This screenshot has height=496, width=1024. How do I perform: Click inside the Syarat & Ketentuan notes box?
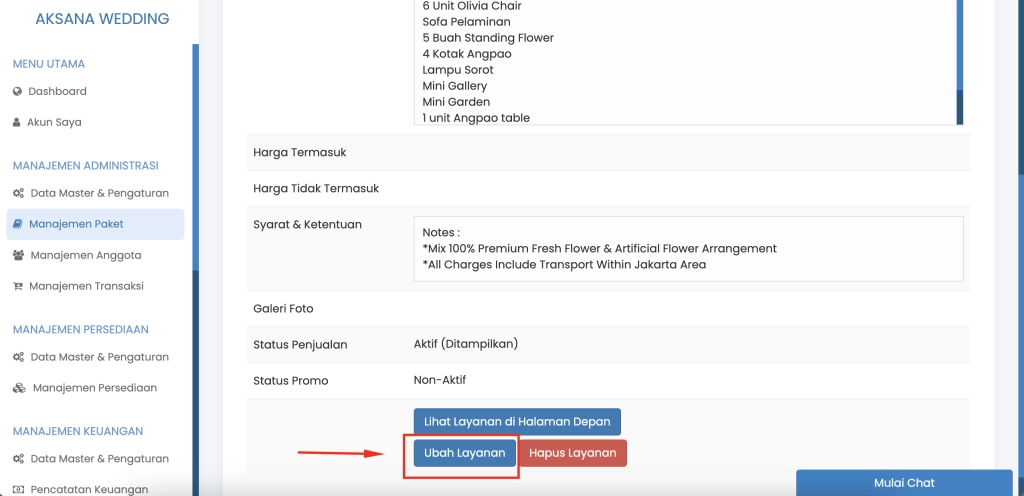(x=688, y=249)
